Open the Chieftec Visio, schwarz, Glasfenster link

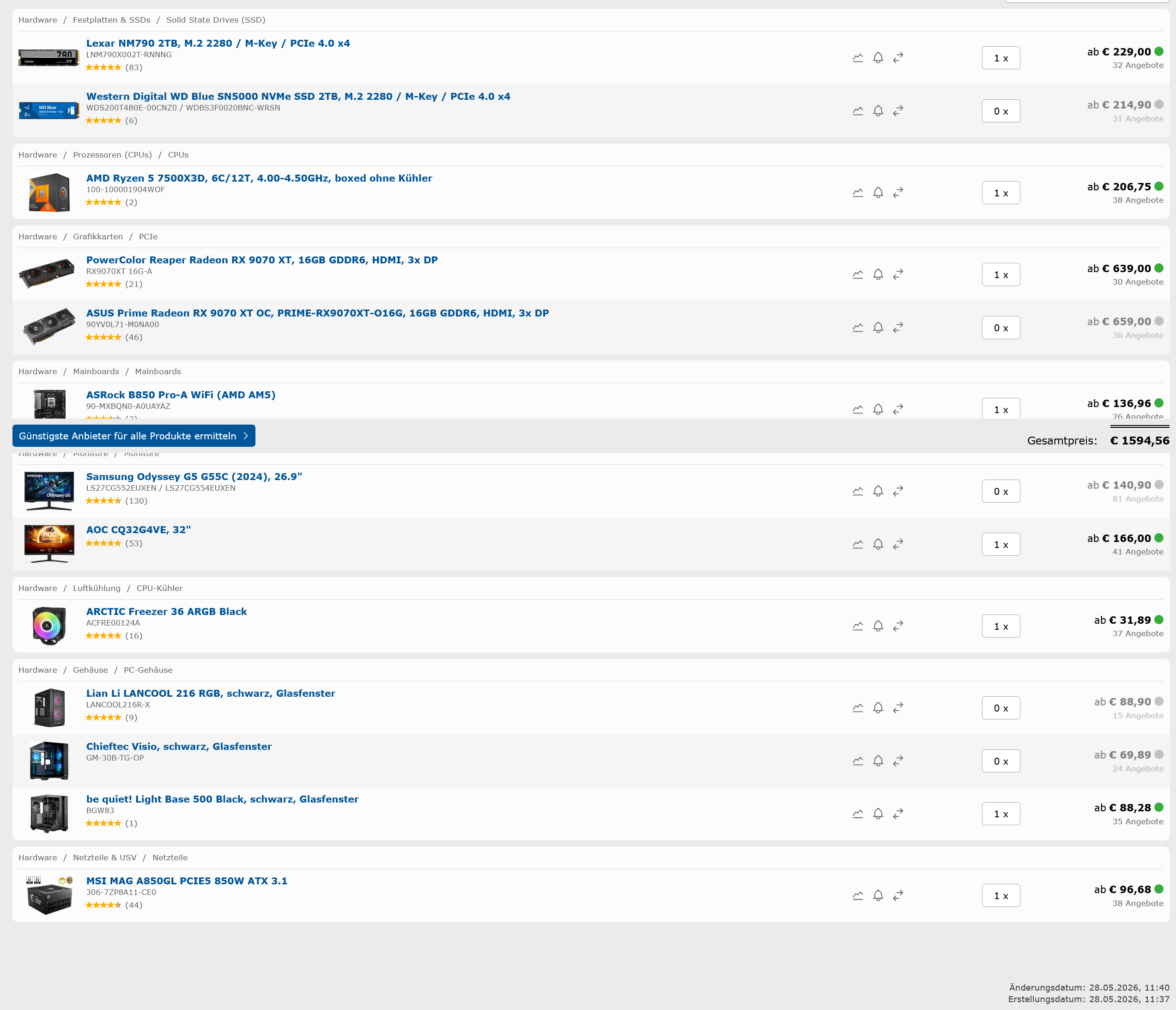[179, 747]
